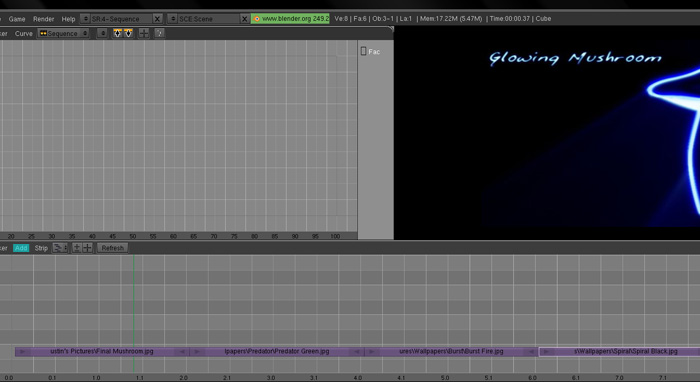Delete the SR:4-Sequence screen with X
Viewport: 700px width, 382px height.
point(157,19)
